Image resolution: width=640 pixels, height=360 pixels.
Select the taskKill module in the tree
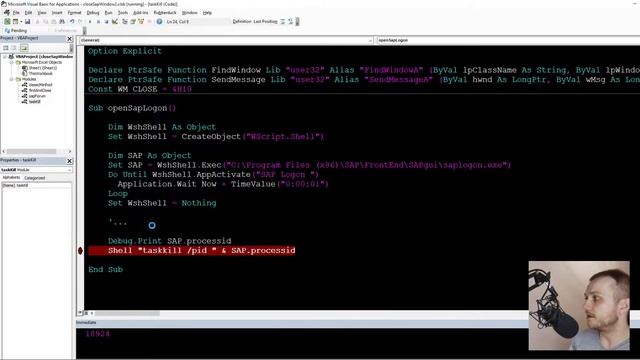[31, 101]
